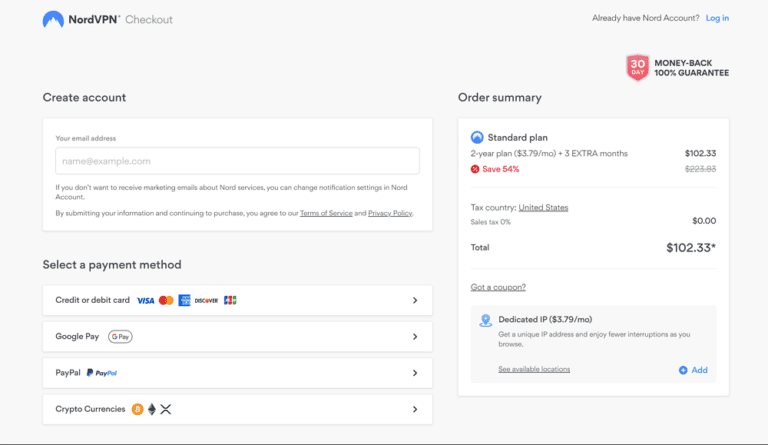Click the Dedicated IP location icon

click(x=485, y=321)
